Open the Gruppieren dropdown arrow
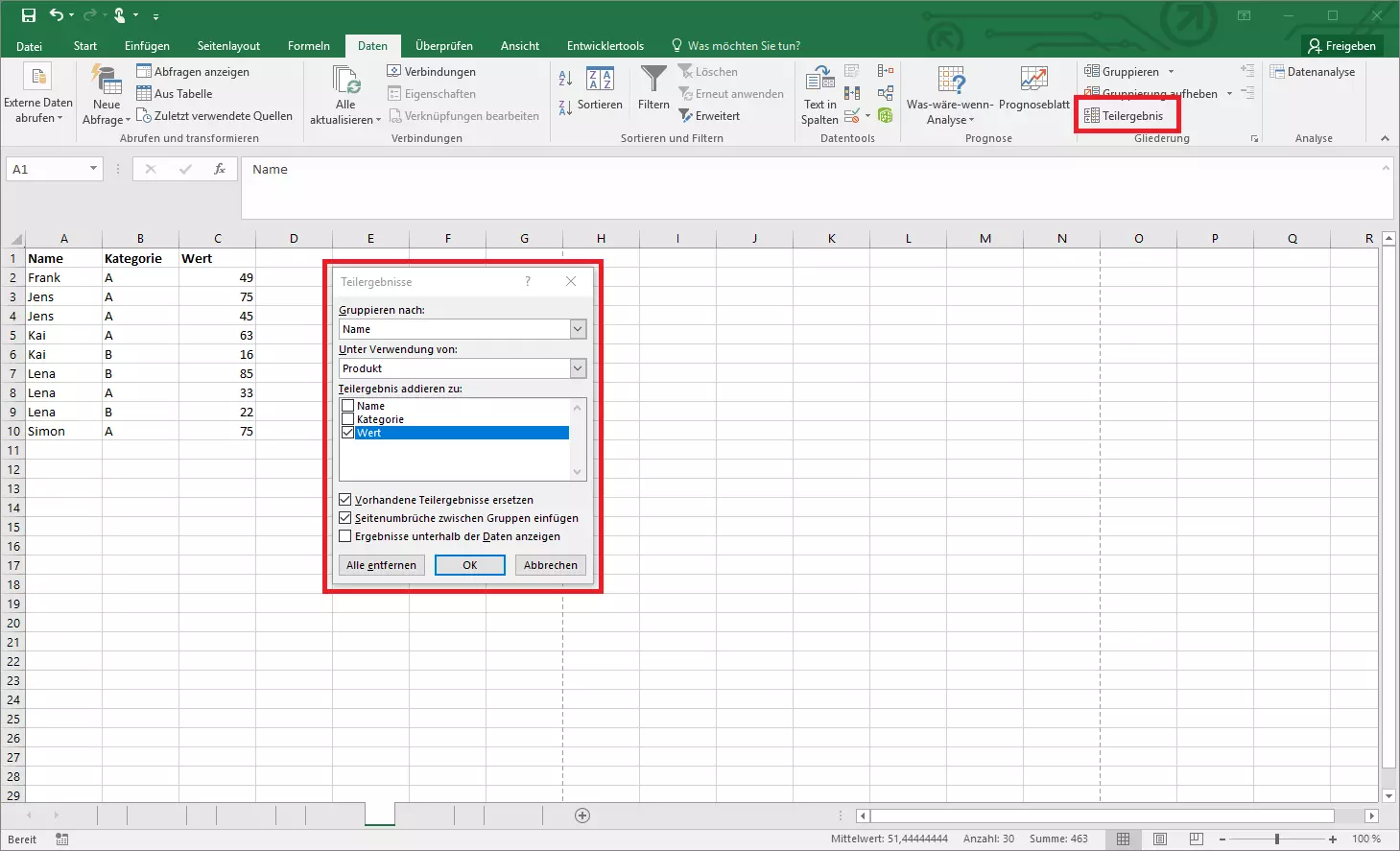Screen dimensions: 1400x851 click(x=1171, y=71)
